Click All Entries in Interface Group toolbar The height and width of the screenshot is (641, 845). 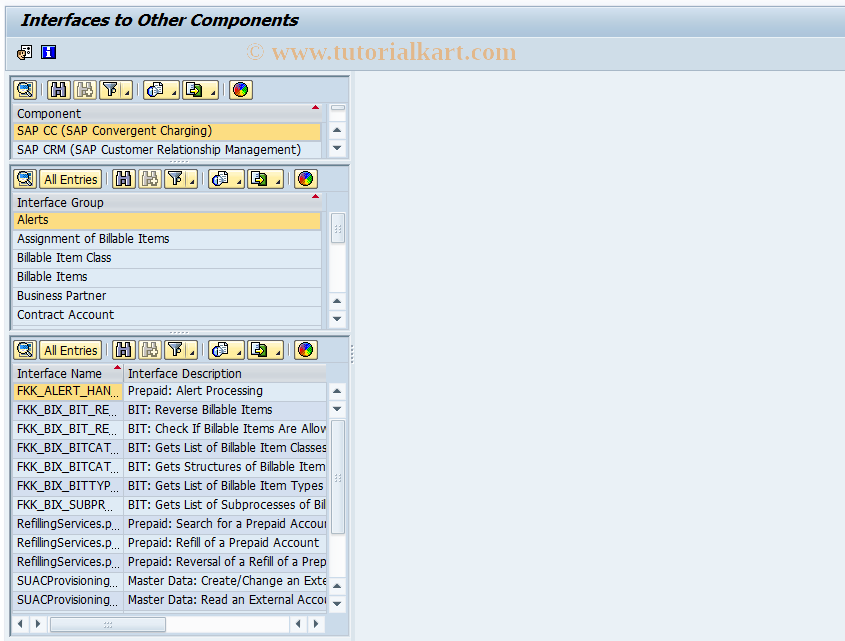pyautogui.click(x=71, y=179)
